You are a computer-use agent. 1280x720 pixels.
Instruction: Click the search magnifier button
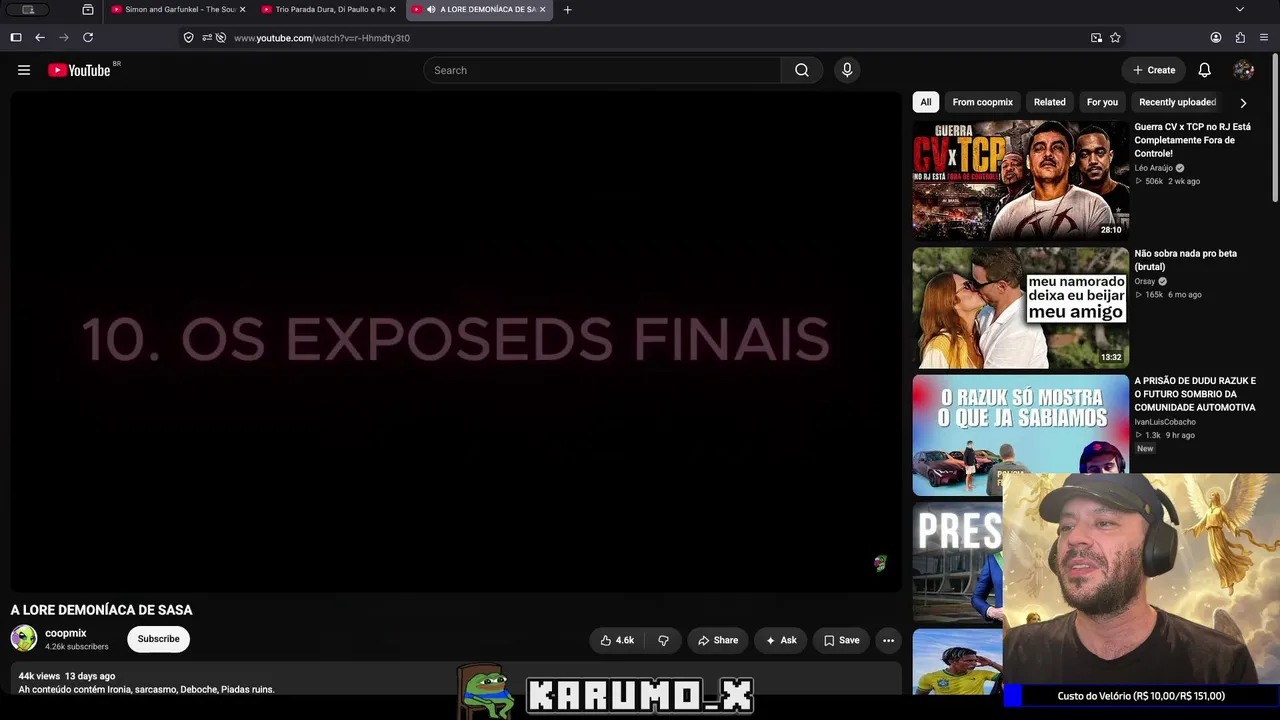click(802, 70)
